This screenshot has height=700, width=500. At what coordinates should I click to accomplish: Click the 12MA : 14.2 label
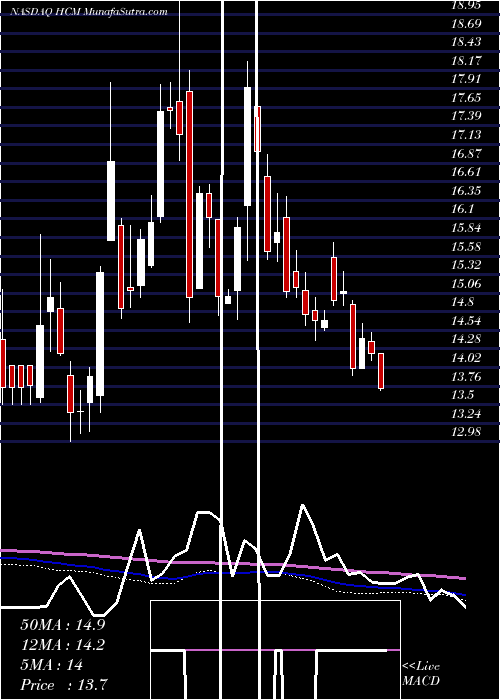pyautogui.click(x=62, y=645)
